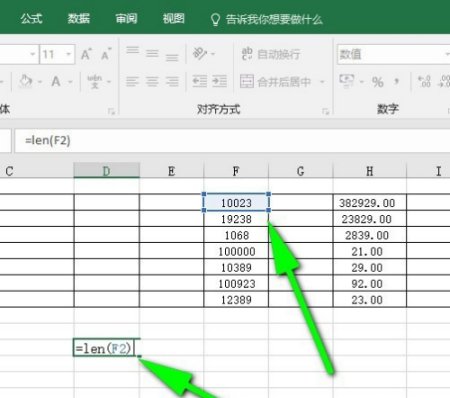The height and width of the screenshot is (398, 450).
Task: Click cell containing 2839.00
Action: point(370,235)
